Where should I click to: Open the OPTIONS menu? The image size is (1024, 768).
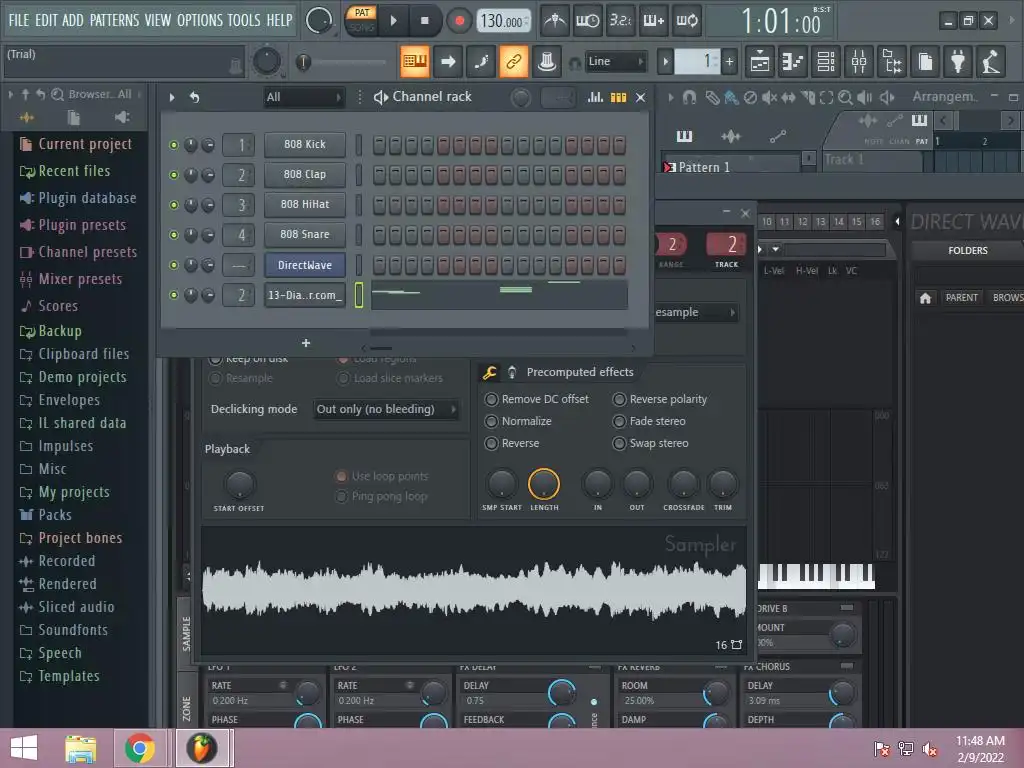click(x=200, y=20)
